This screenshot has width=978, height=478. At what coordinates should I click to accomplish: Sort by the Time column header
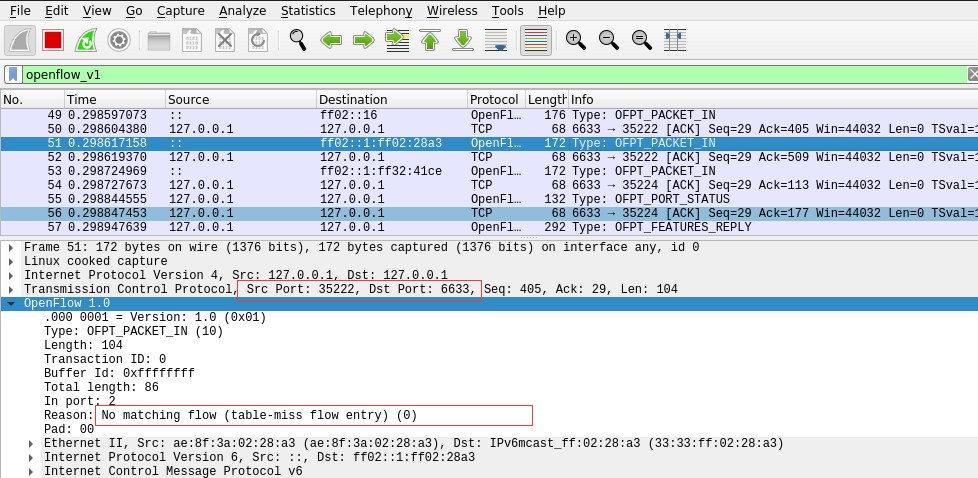(x=115, y=100)
